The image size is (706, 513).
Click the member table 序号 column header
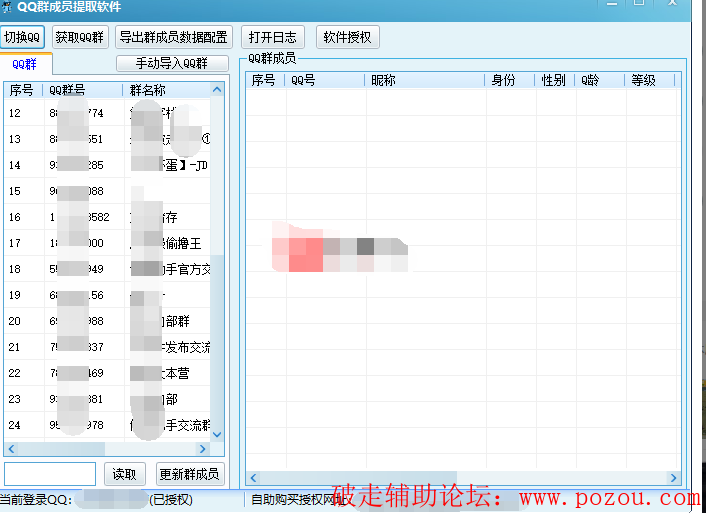click(266, 80)
